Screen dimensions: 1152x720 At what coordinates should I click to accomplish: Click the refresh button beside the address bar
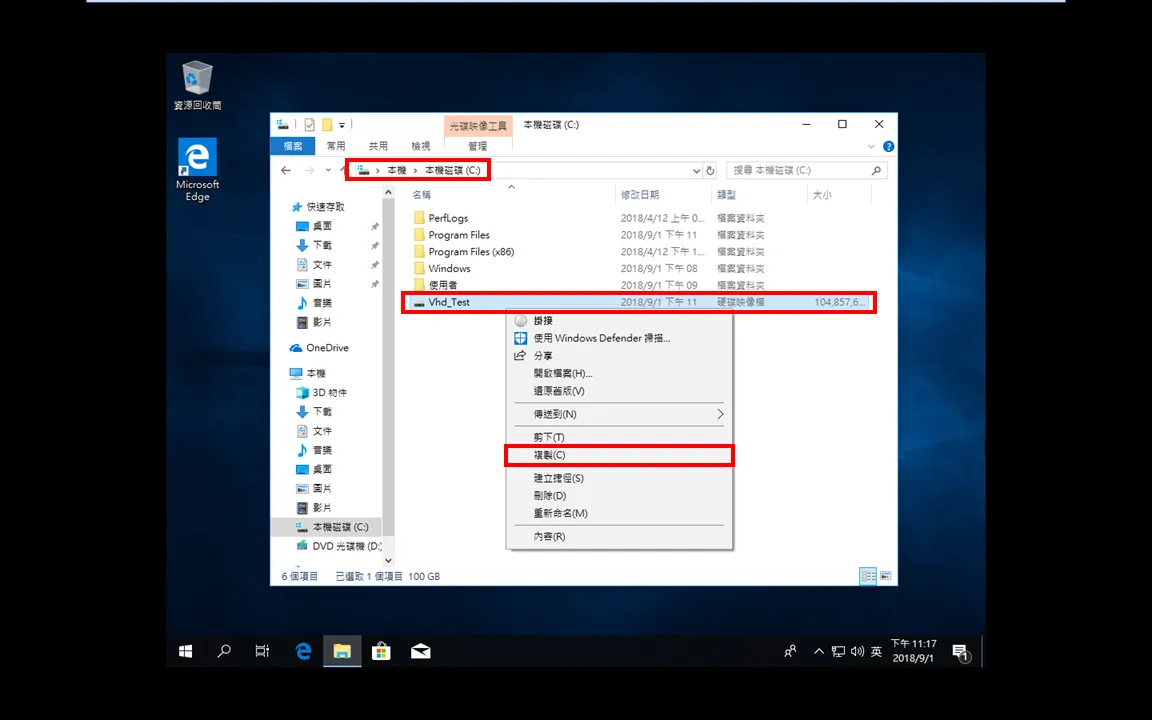(x=710, y=170)
